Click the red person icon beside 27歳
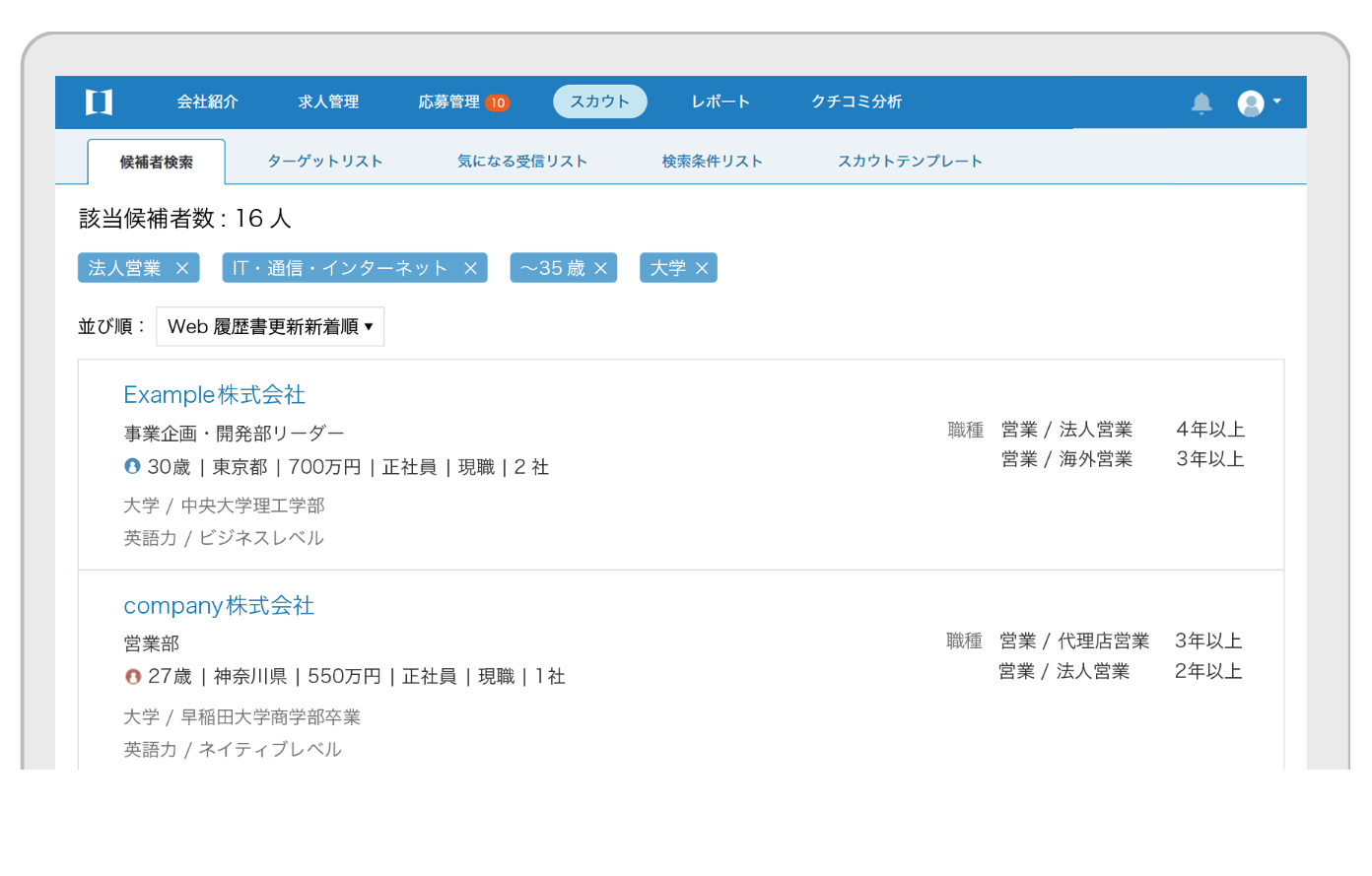This screenshot has width=1372, height=876. pyautogui.click(x=133, y=677)
